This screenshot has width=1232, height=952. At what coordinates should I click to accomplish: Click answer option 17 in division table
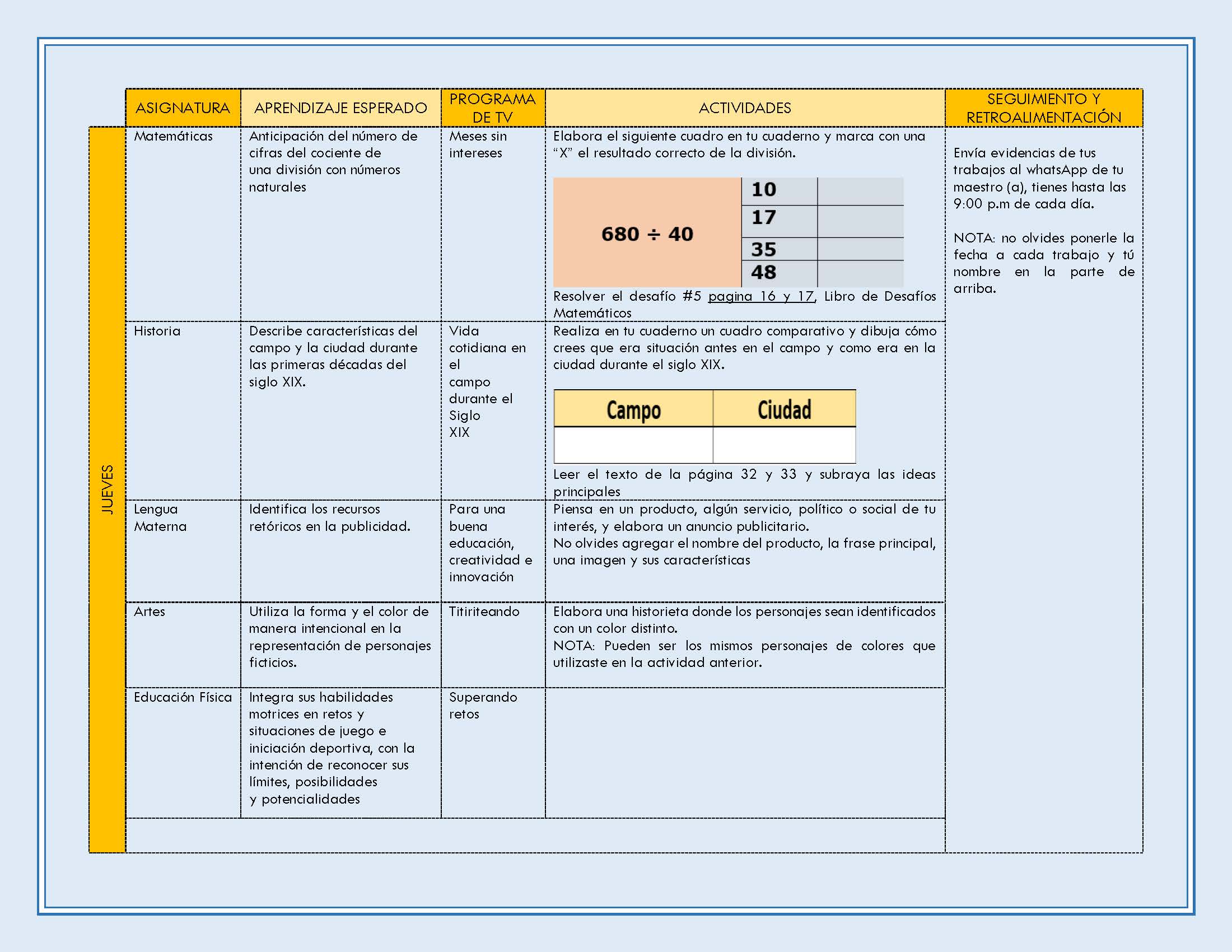(x=779, y=221)
